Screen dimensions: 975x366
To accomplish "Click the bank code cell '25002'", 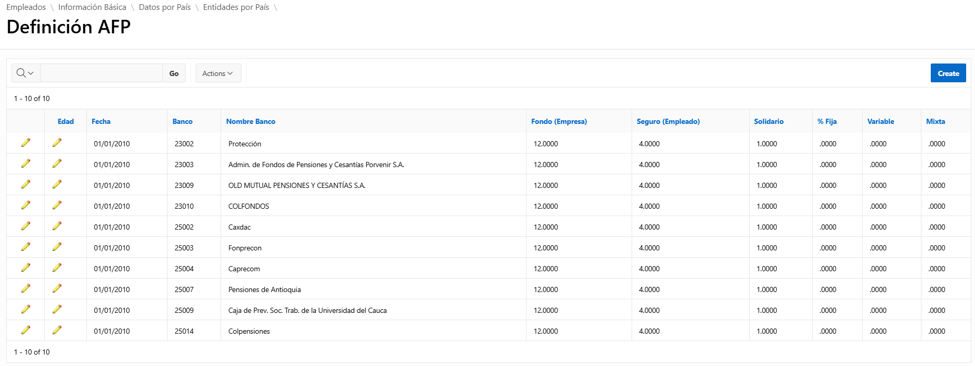I will point(185,227).
